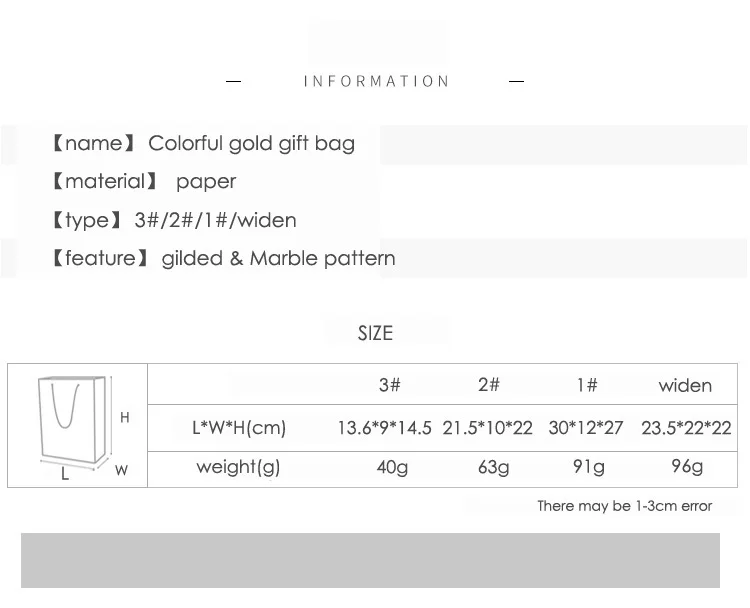Click the 30*12*27 dimension cell

pos(586,428)
